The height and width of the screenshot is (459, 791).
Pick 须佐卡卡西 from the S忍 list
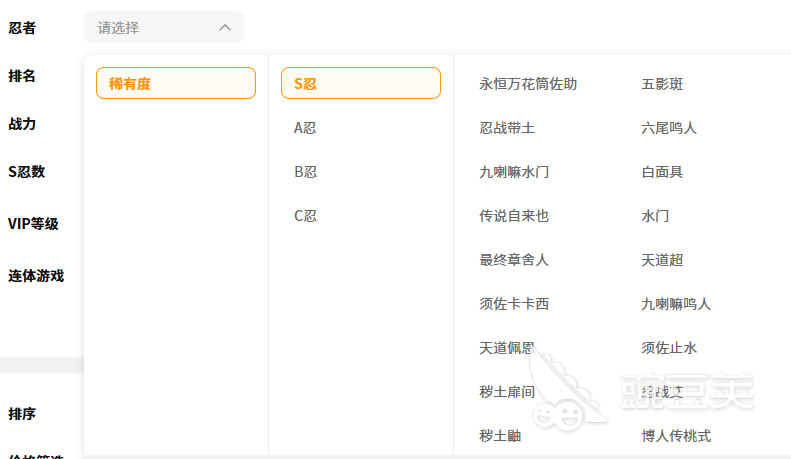click(x=514, y=304)
